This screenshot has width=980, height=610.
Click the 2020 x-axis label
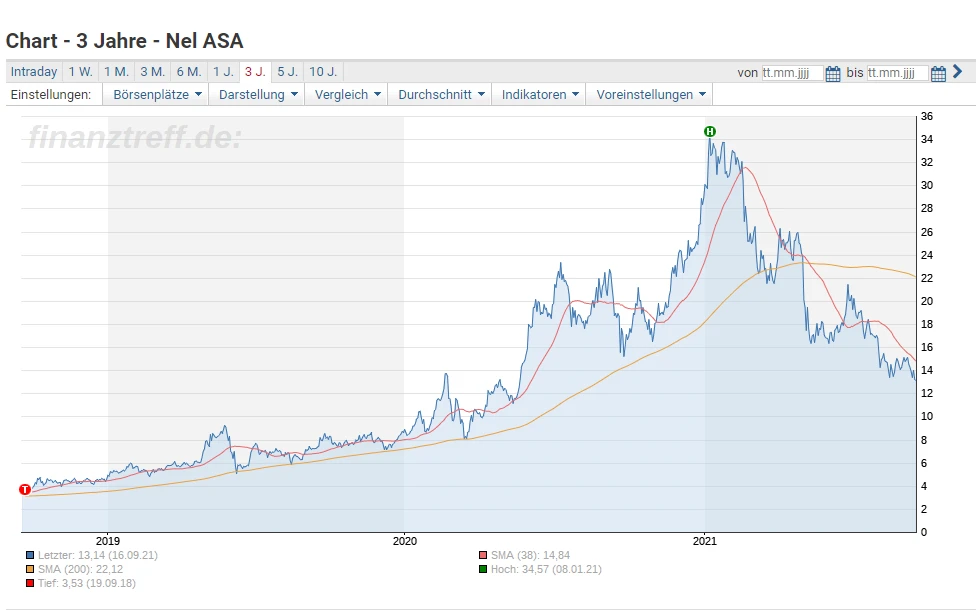(404, 541)
